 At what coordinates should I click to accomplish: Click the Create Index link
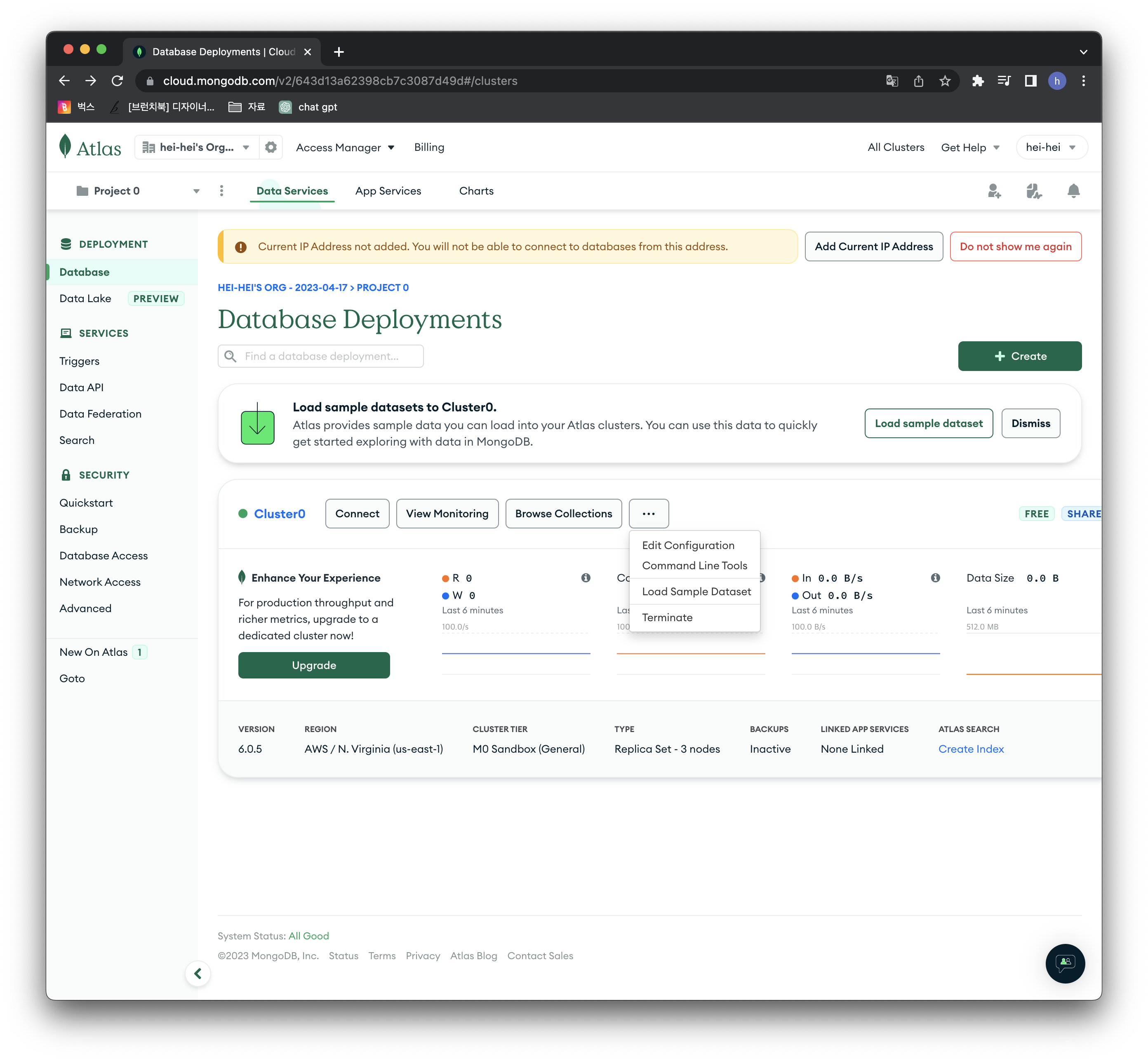click(x=971, y=749)
